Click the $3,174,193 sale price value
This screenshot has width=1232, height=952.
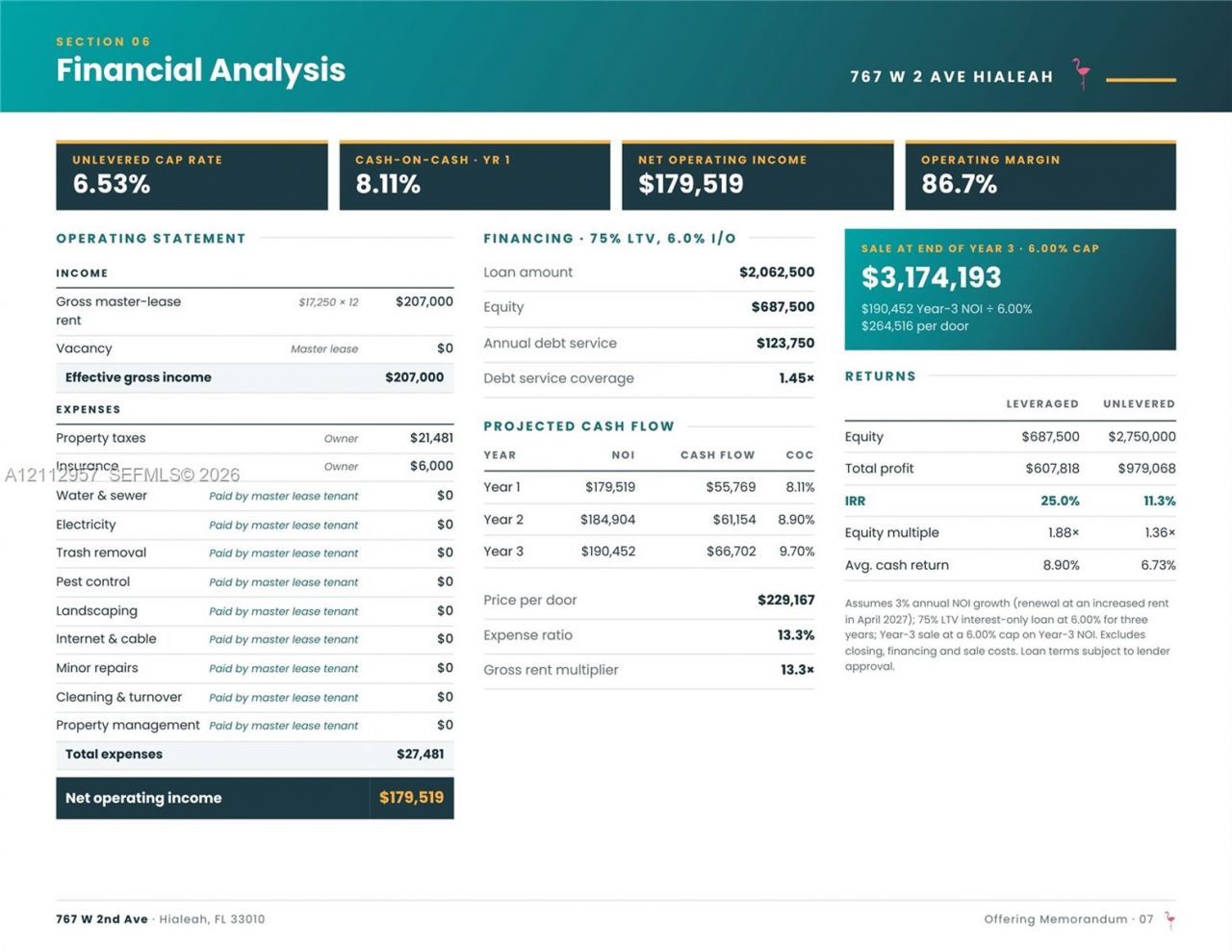(x=931, y=277)
